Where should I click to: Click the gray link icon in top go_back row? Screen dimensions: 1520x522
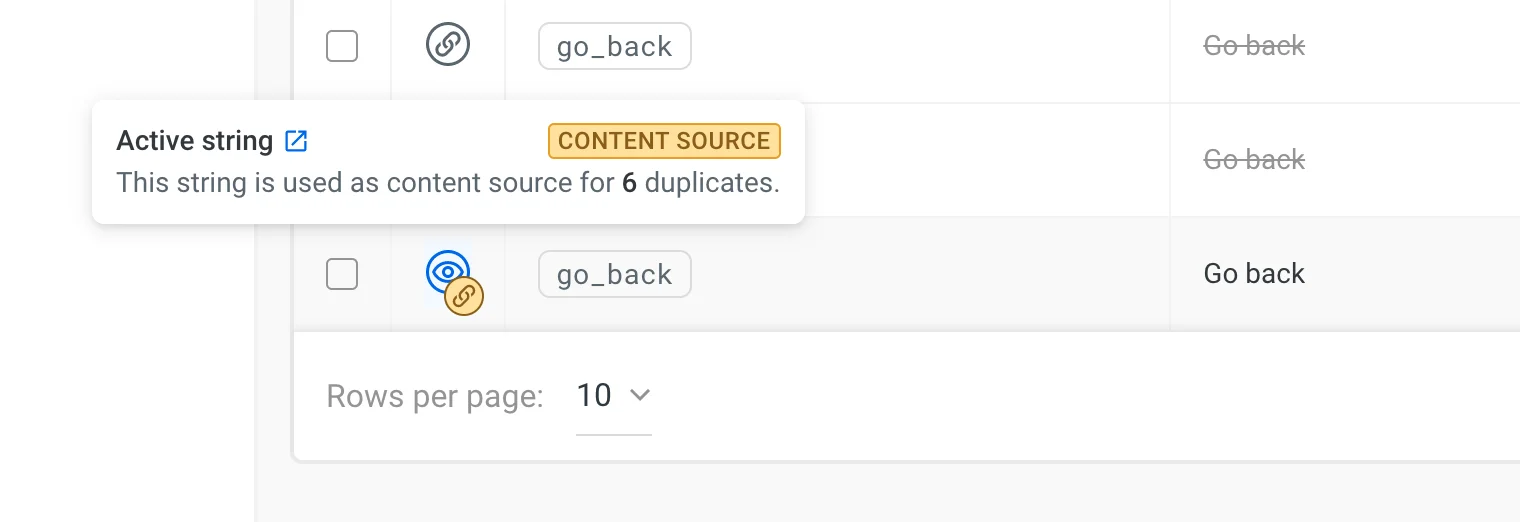coord(448,45)
